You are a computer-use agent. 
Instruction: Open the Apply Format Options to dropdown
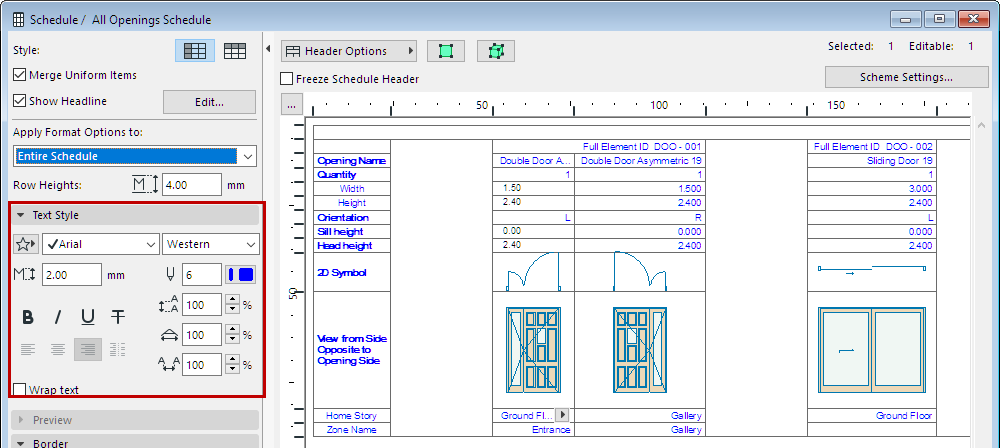point(136,156)
